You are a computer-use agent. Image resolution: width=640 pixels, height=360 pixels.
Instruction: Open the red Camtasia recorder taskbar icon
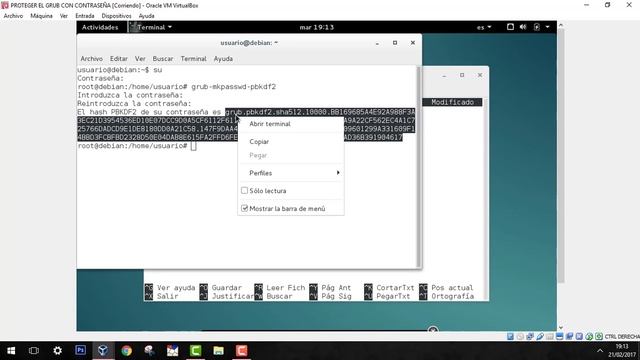tap(242, 351)
